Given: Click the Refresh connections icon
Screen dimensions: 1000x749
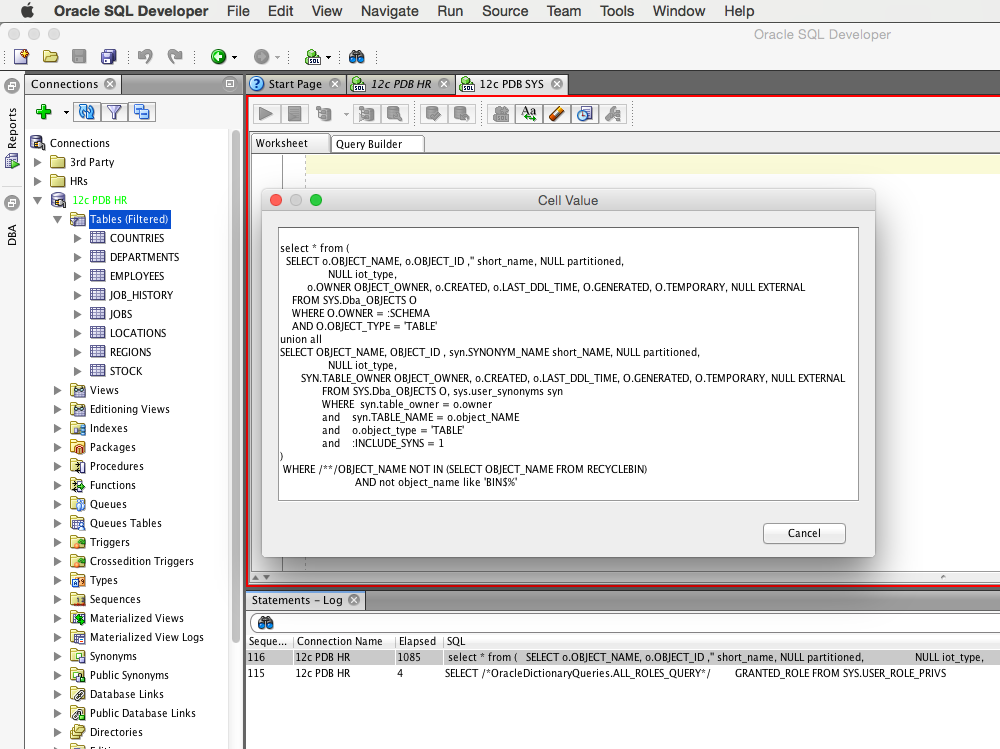Looking at the screenshot, I should click(87, 112).
